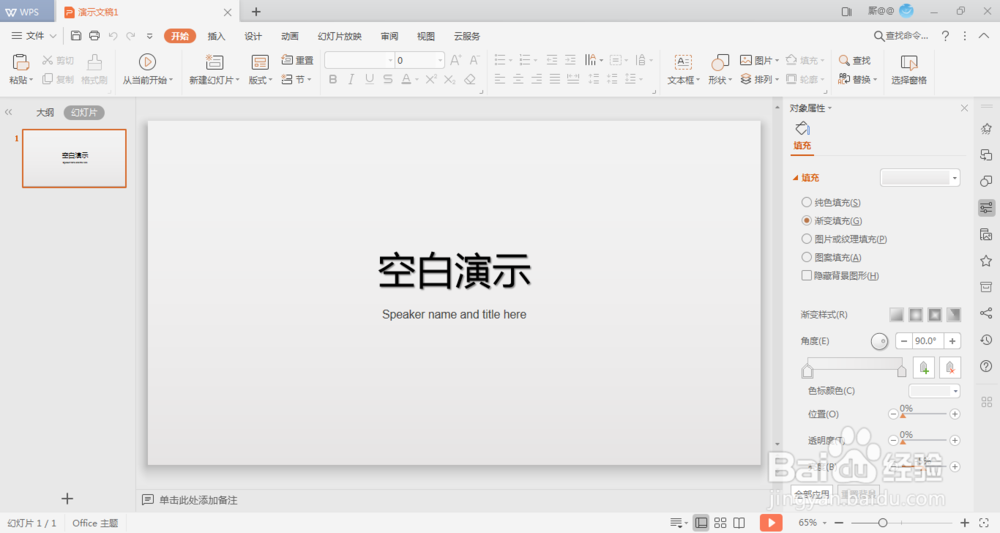
Task: Open the Design (设计) tab
Action: (253, 36)
